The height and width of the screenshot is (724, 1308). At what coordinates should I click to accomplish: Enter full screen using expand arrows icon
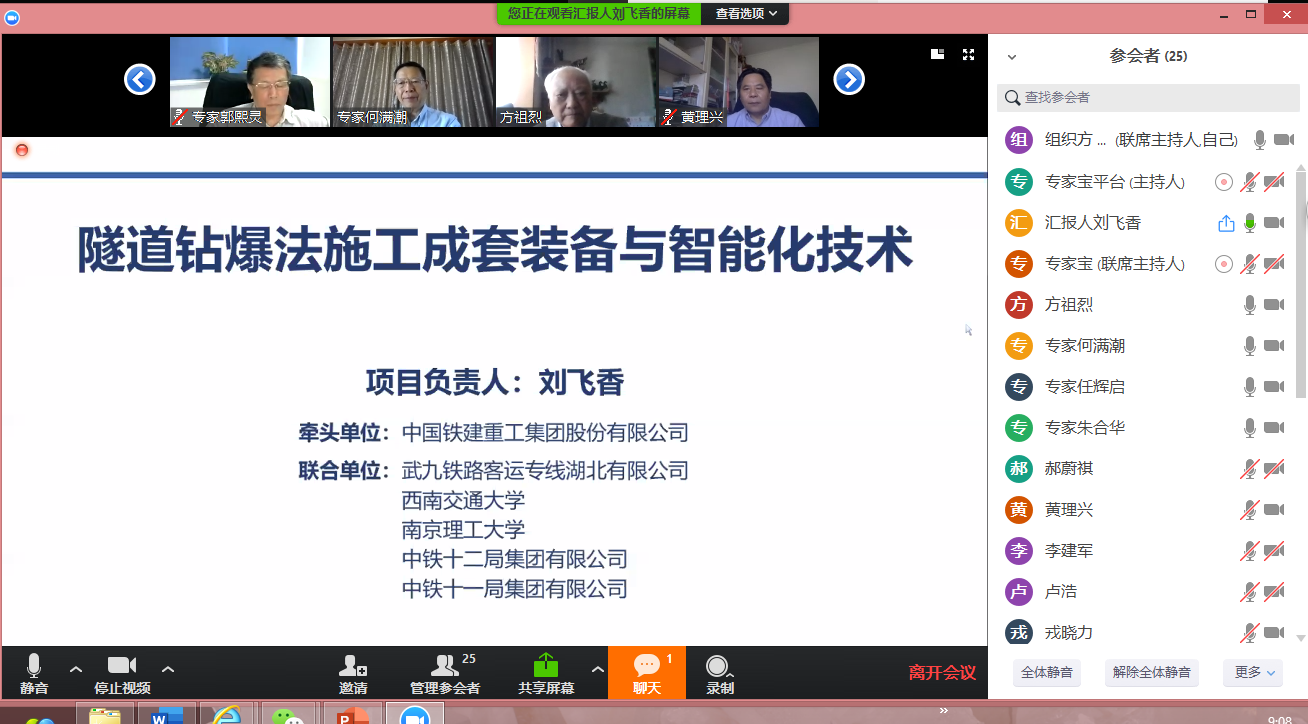click(968, 54)
